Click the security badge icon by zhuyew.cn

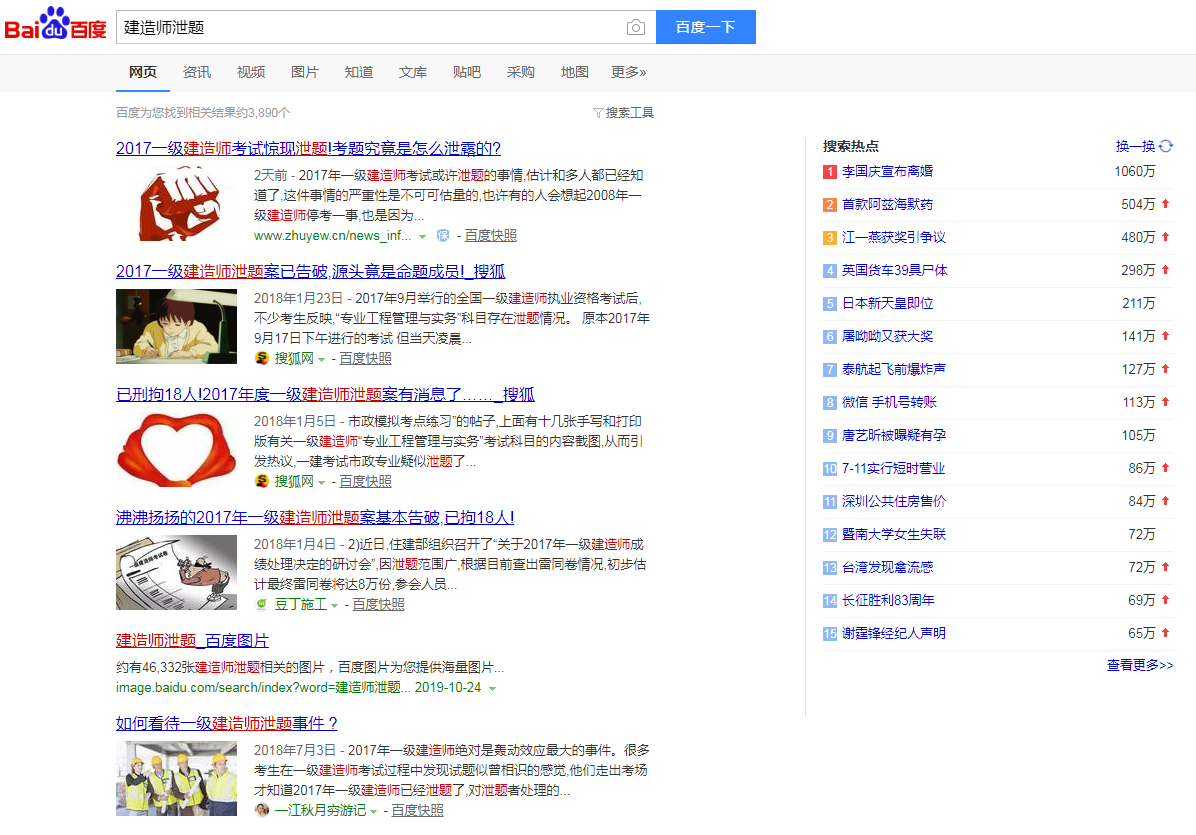(x=442, y=236)
